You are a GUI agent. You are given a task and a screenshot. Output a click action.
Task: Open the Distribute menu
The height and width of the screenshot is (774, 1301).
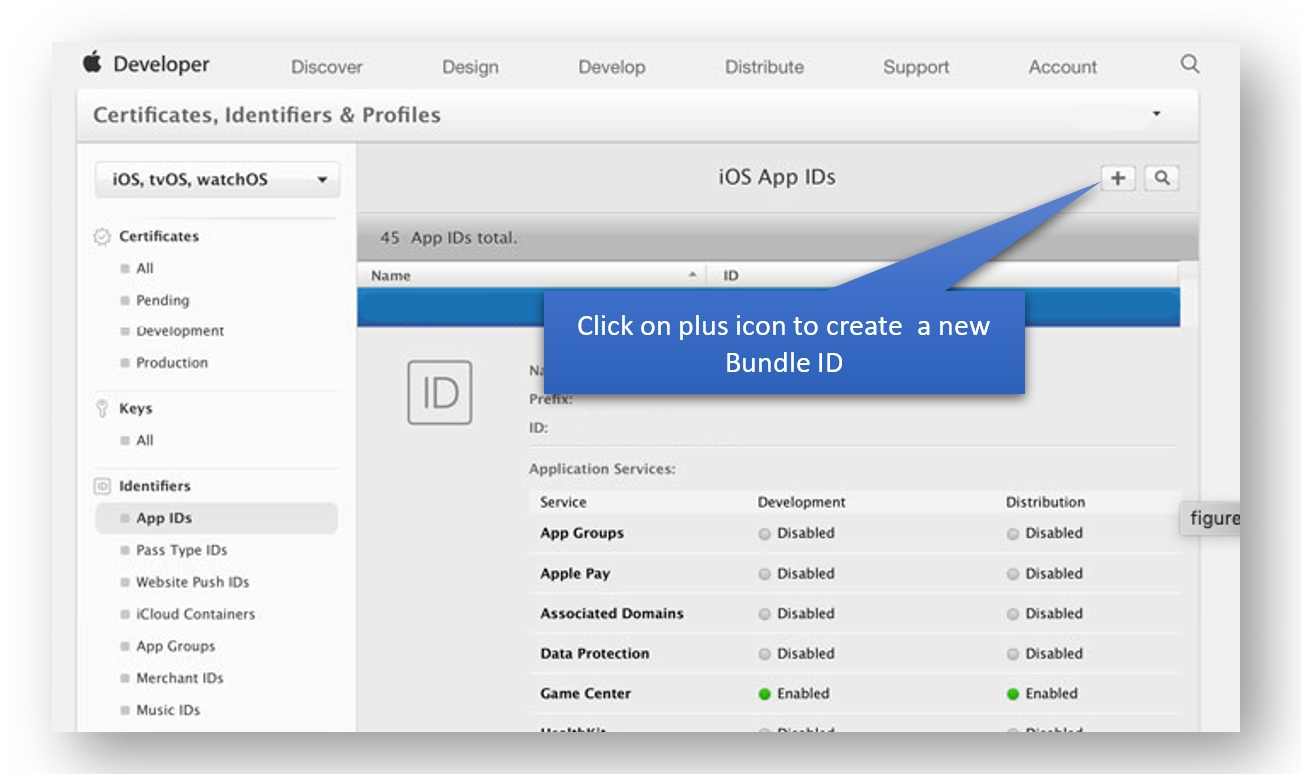(x=764, y=67)
